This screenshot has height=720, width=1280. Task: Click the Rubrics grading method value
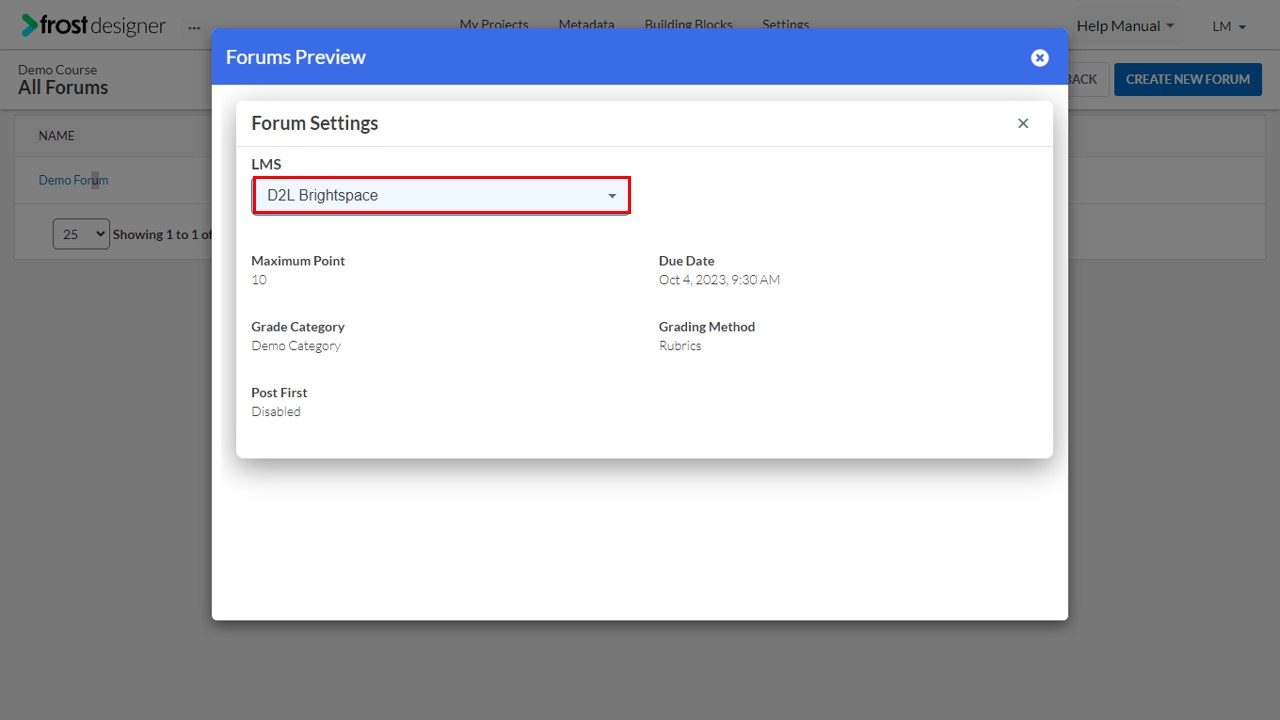[680, 346]
